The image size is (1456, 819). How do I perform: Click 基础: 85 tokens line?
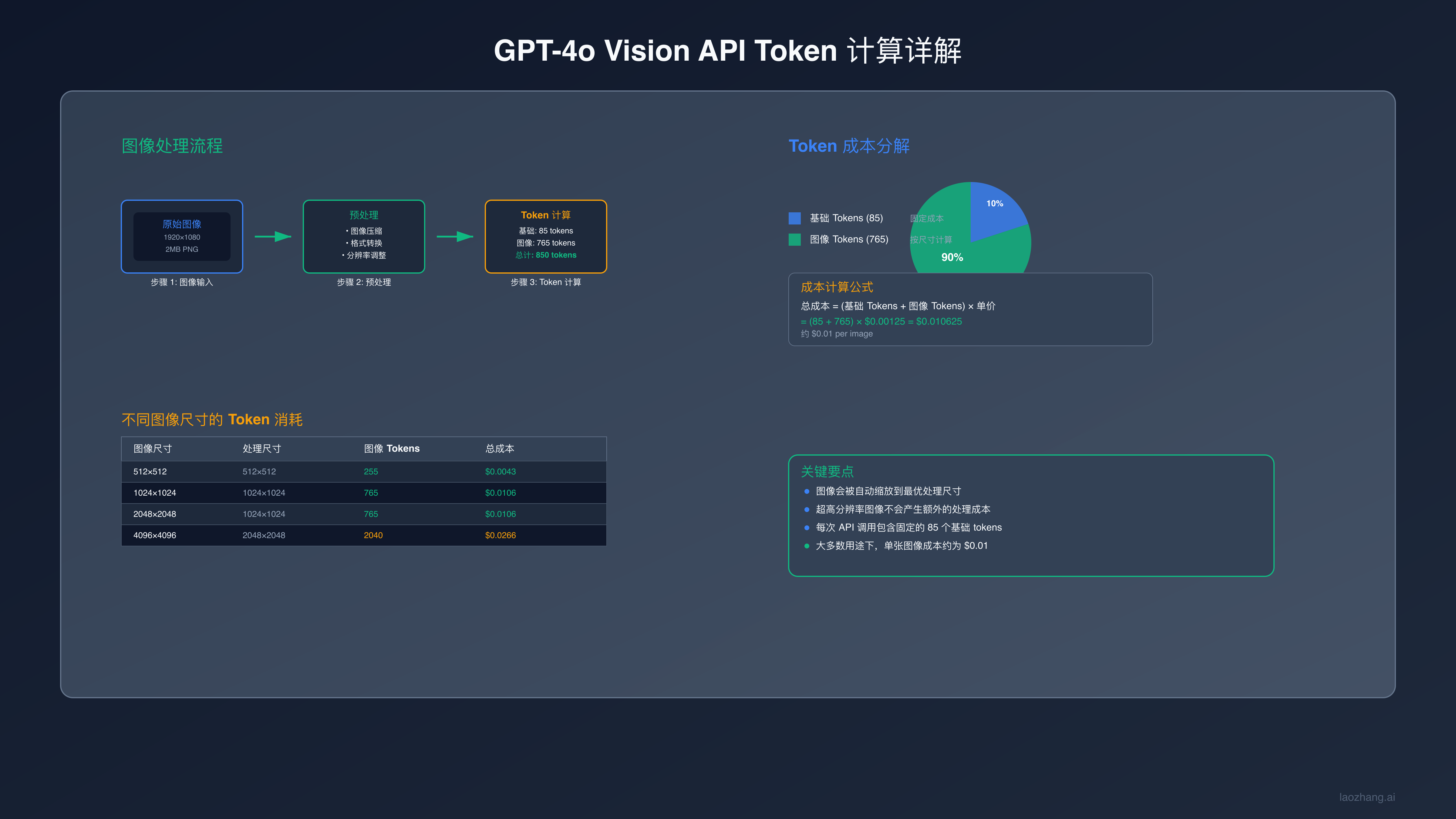tap(545, 231)
